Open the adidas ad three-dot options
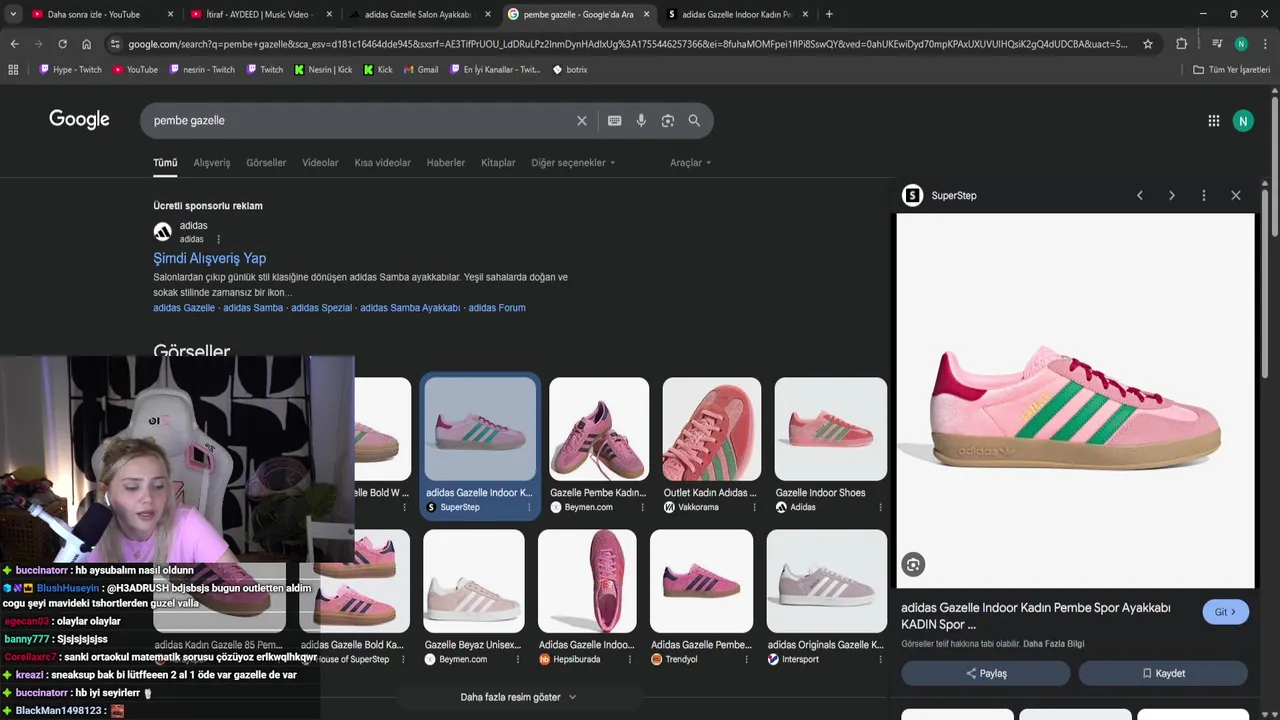 (x=218, y=240)
